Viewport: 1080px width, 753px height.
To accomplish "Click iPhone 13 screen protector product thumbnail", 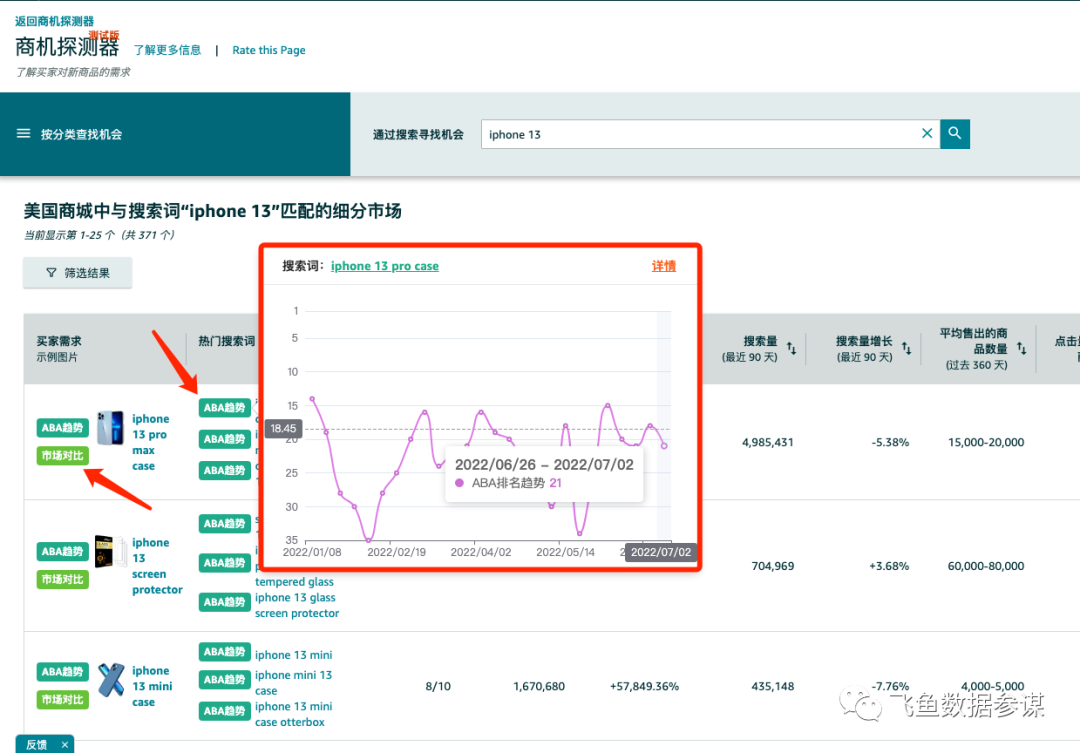I will click(x=108, y=551).
